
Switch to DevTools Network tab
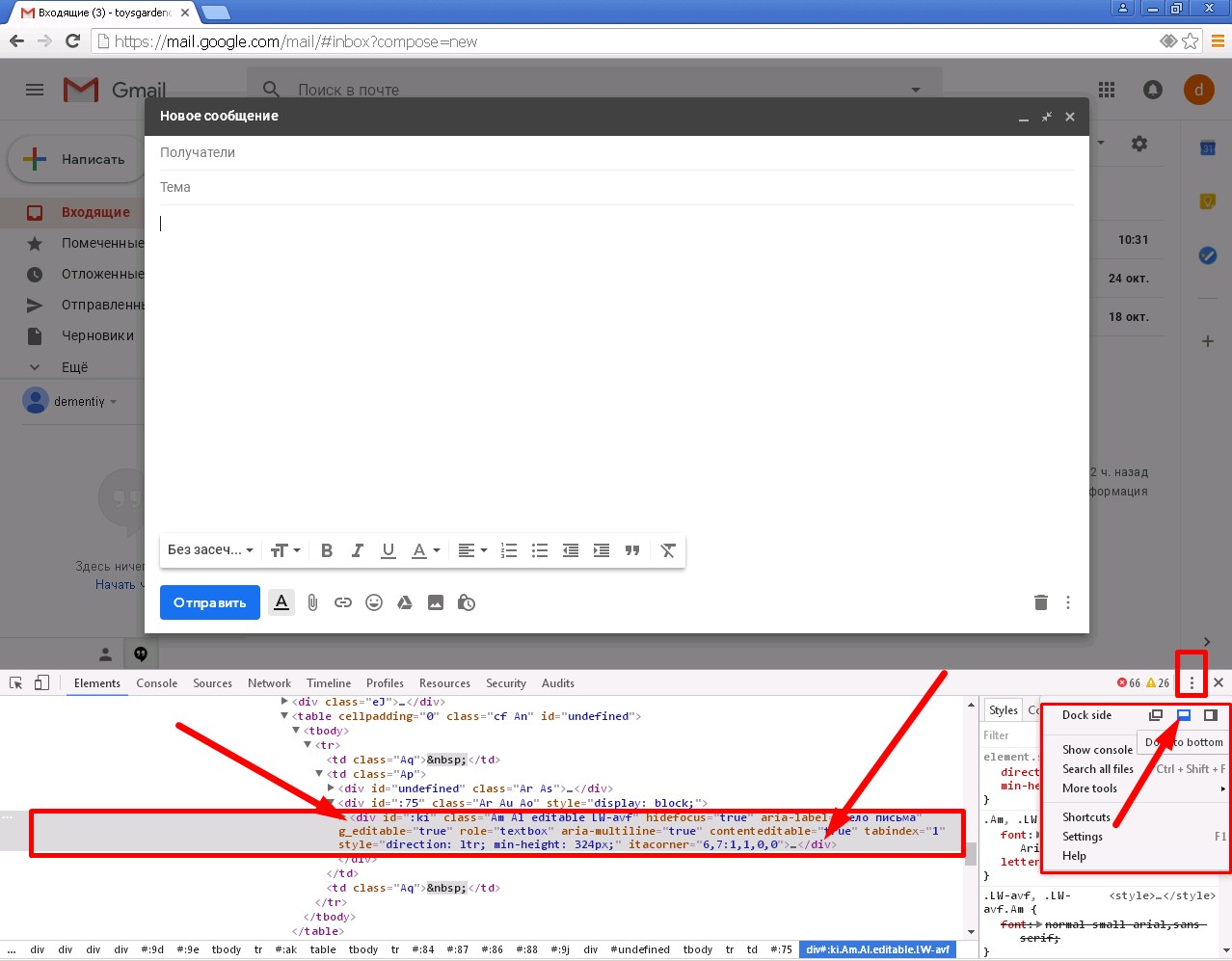(269, 682)
